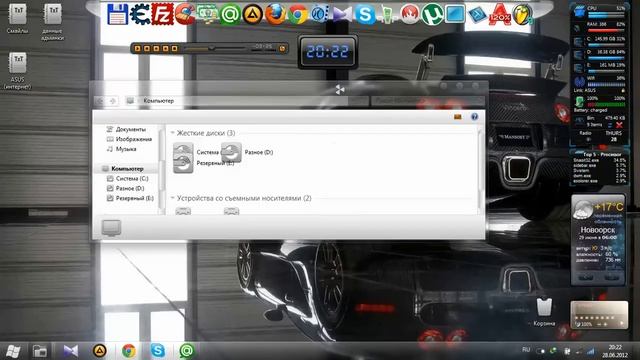
Task: Click the battery icon in system gadget
Action: point(579,101)
